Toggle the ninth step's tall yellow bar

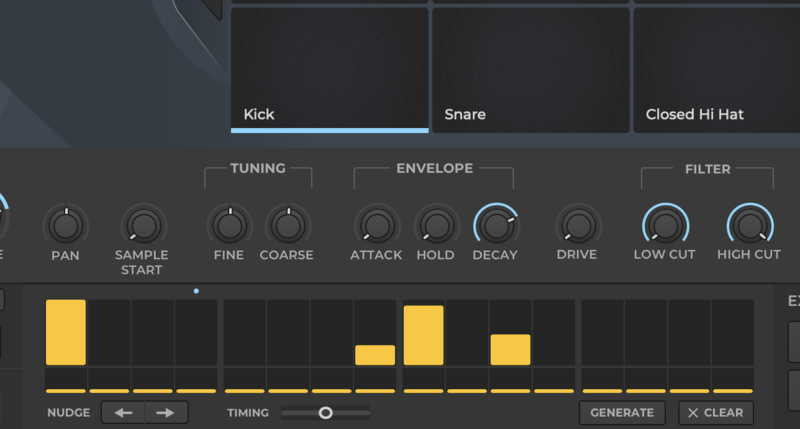[423, 335]
